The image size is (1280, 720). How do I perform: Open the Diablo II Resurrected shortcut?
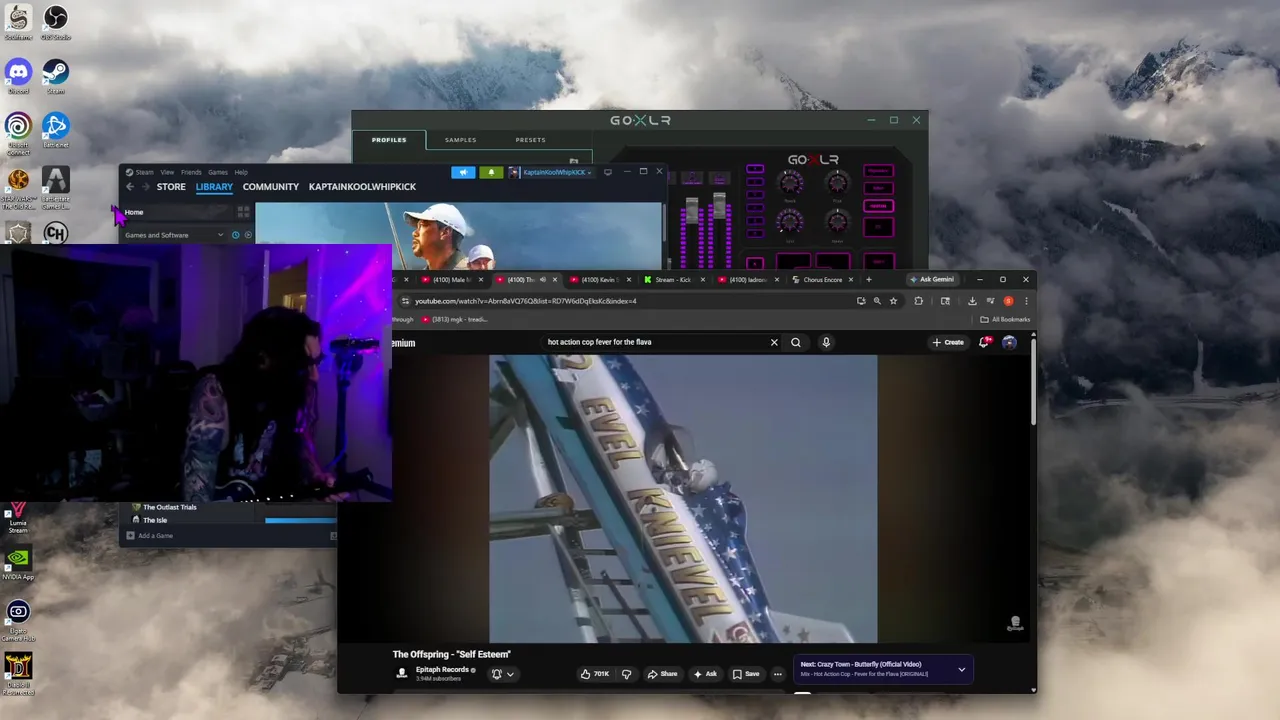click(18, 675)
